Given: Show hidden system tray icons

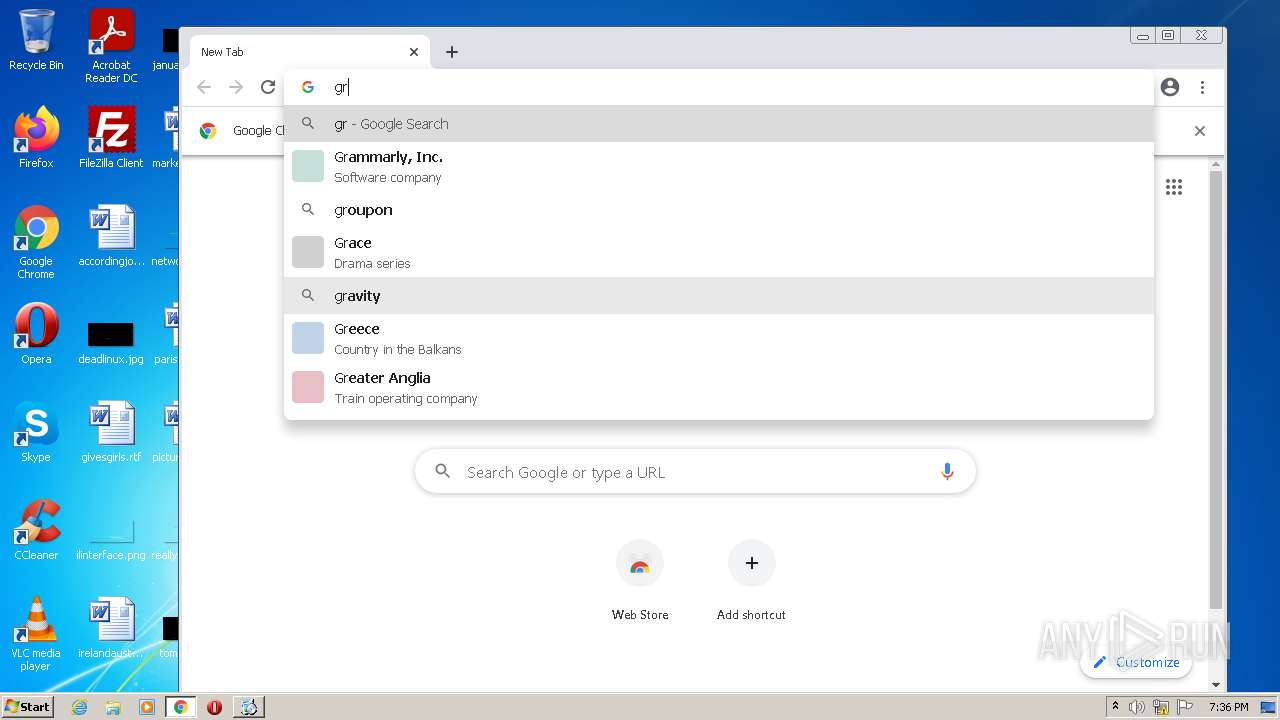Looking at the screenshot, I should tap(1115, 707).
